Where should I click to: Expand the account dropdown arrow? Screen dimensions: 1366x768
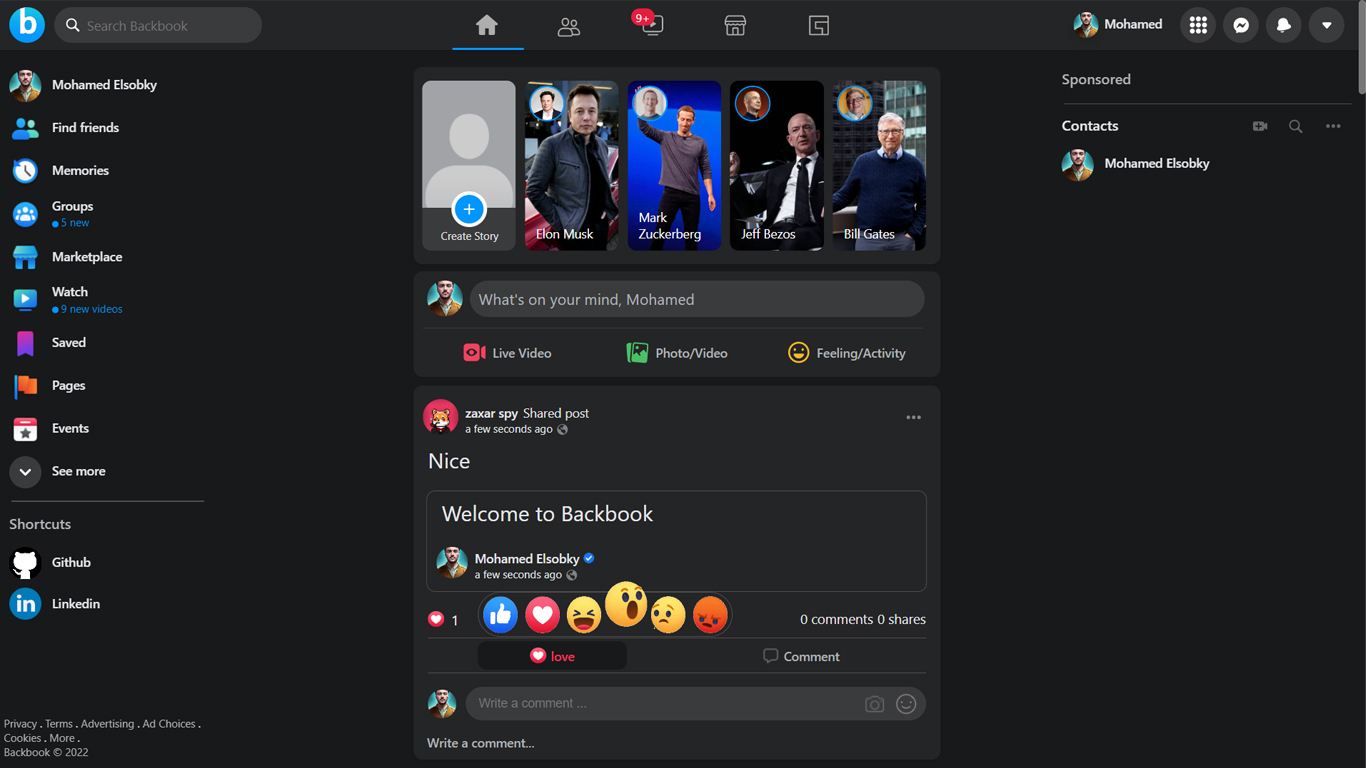[1327, 25]
